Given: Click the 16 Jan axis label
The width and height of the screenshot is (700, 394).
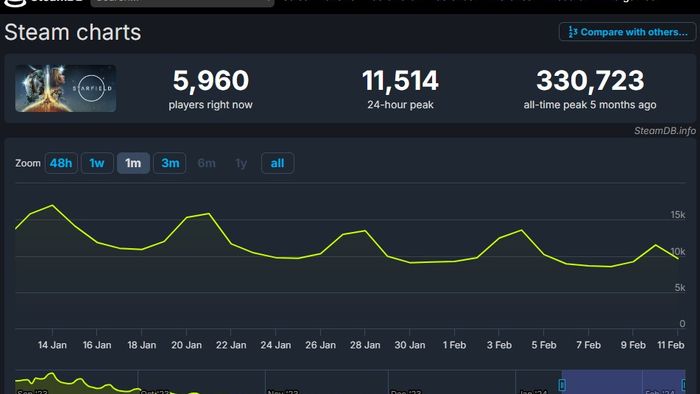Looking at the screenshot, I should pyautogui.click(x=97, y=345).
